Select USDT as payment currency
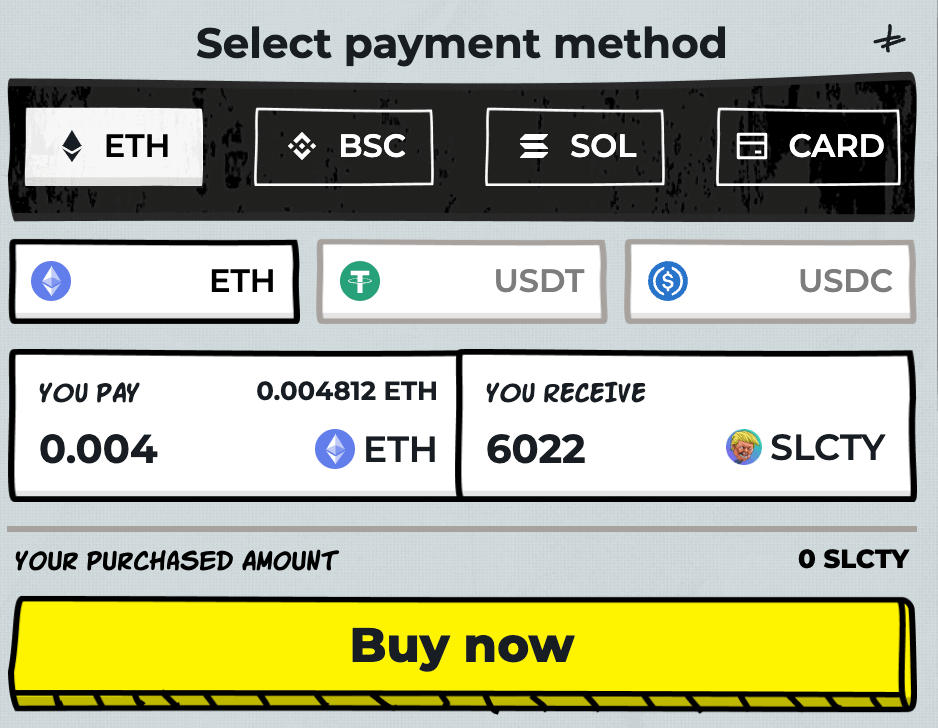 (x=462, y=281)
